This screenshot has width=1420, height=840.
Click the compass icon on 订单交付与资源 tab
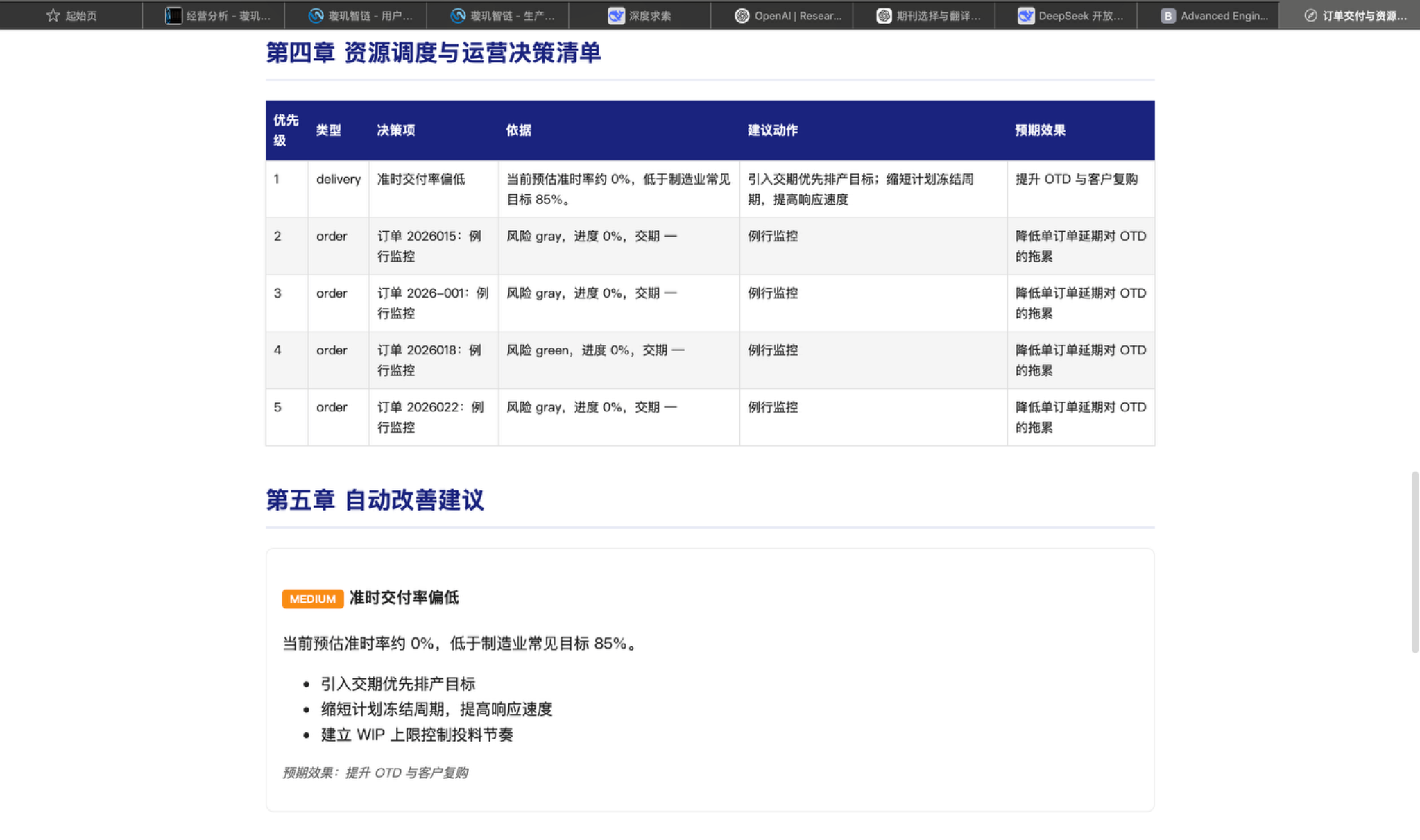(1310, 15)
